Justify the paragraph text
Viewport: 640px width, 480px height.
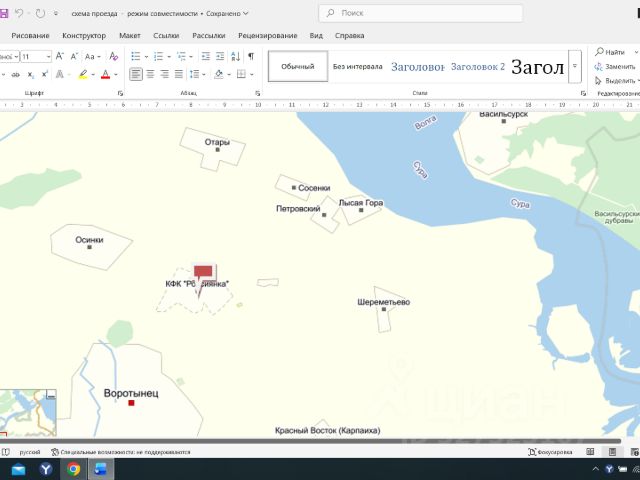[178, 74]
